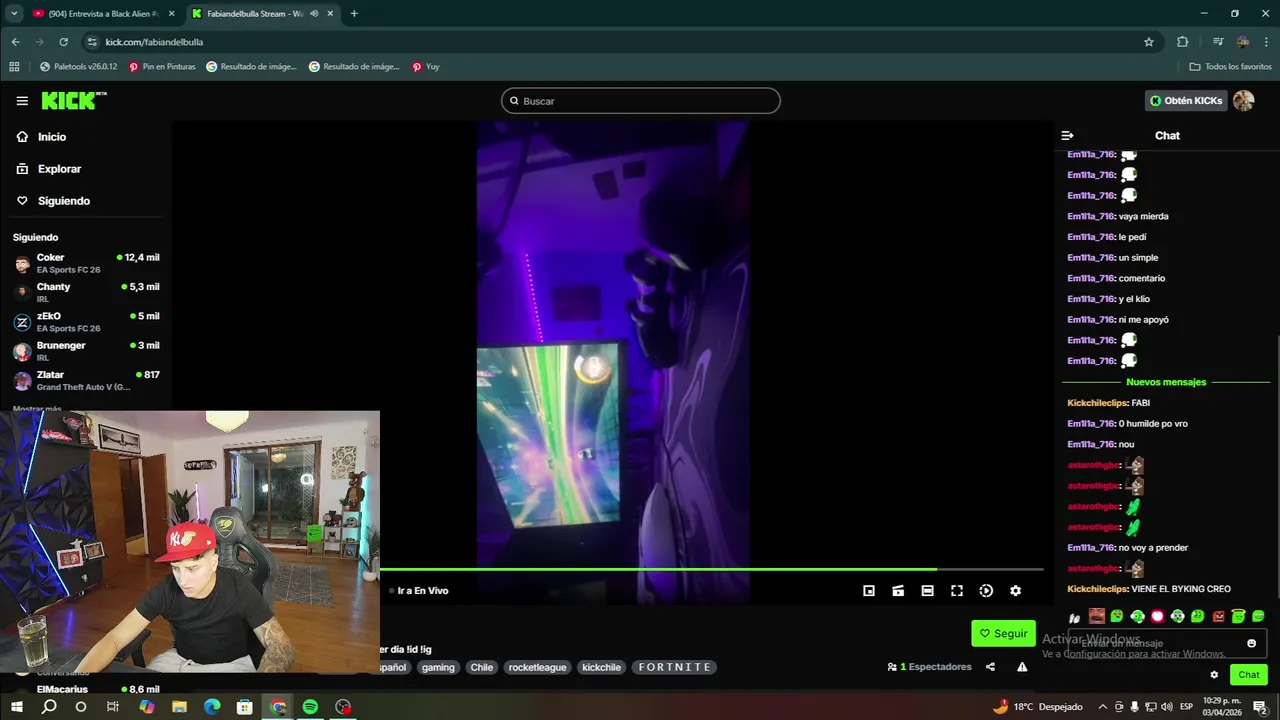Image resolution: width=1280 pixels, height=720 pixels.
Task: Open Chrome extensions puzzle icon
Action: (1183, 42)
